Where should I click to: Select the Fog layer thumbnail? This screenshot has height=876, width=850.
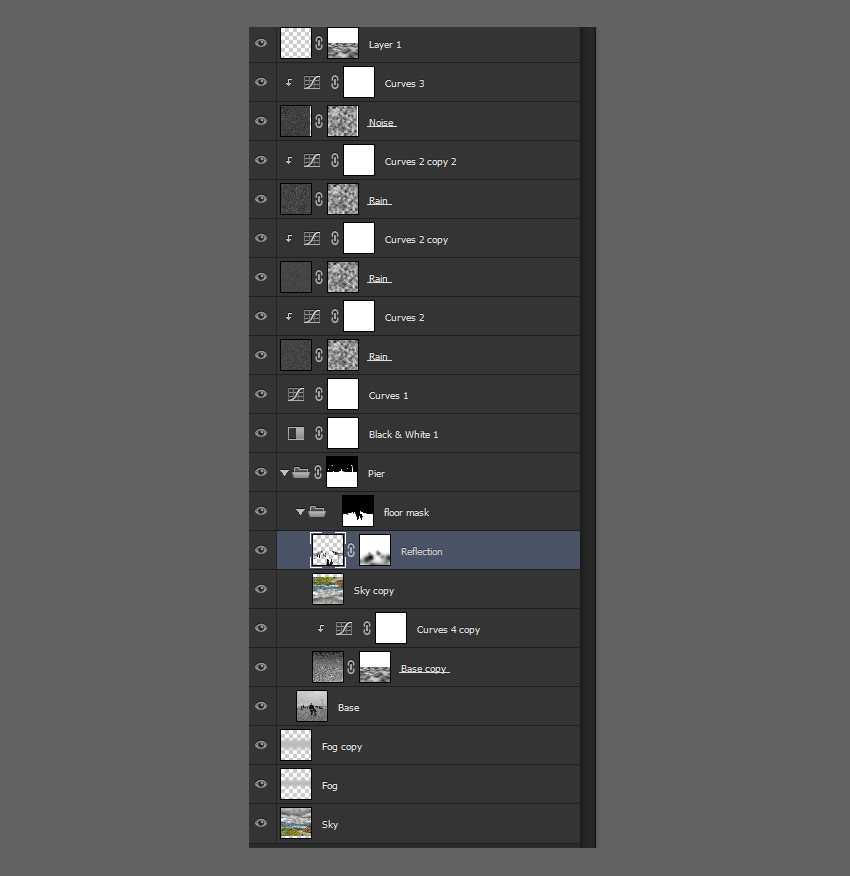[296, 784]
